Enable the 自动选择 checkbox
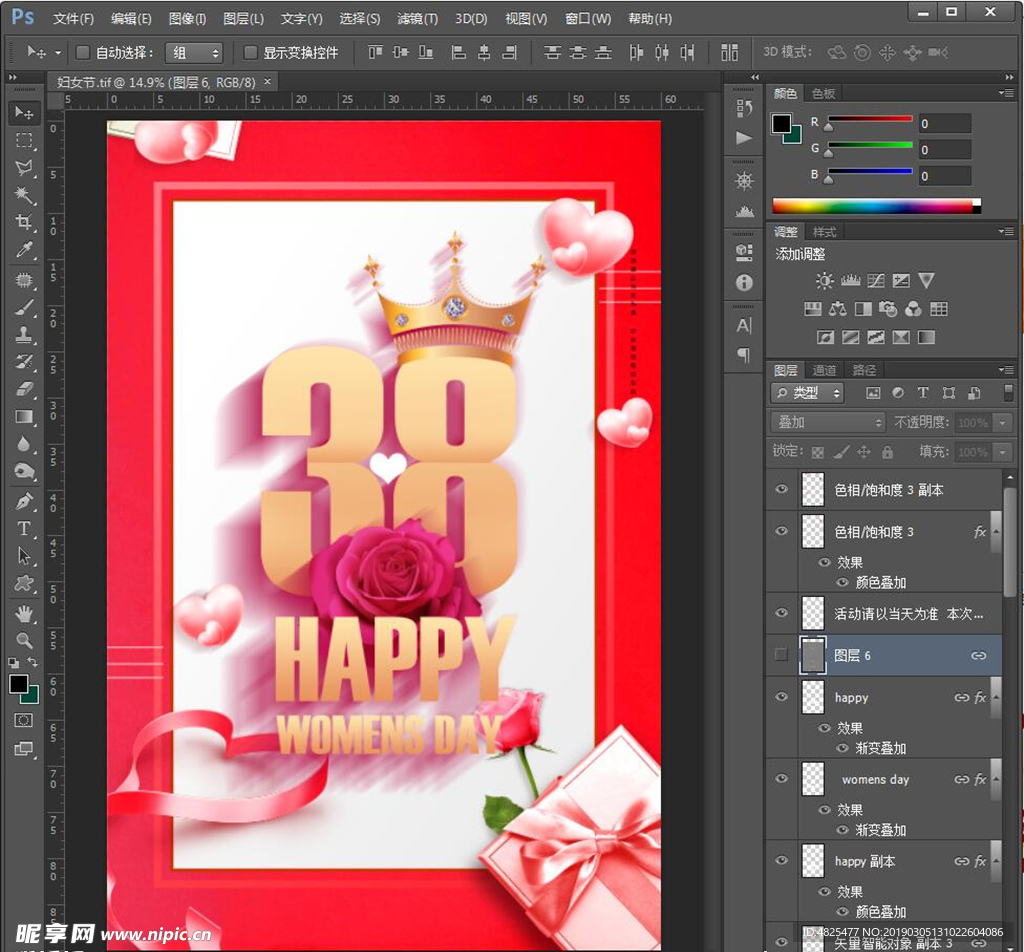The height and width of the screenshot is (952, 1024). point(83,52)
